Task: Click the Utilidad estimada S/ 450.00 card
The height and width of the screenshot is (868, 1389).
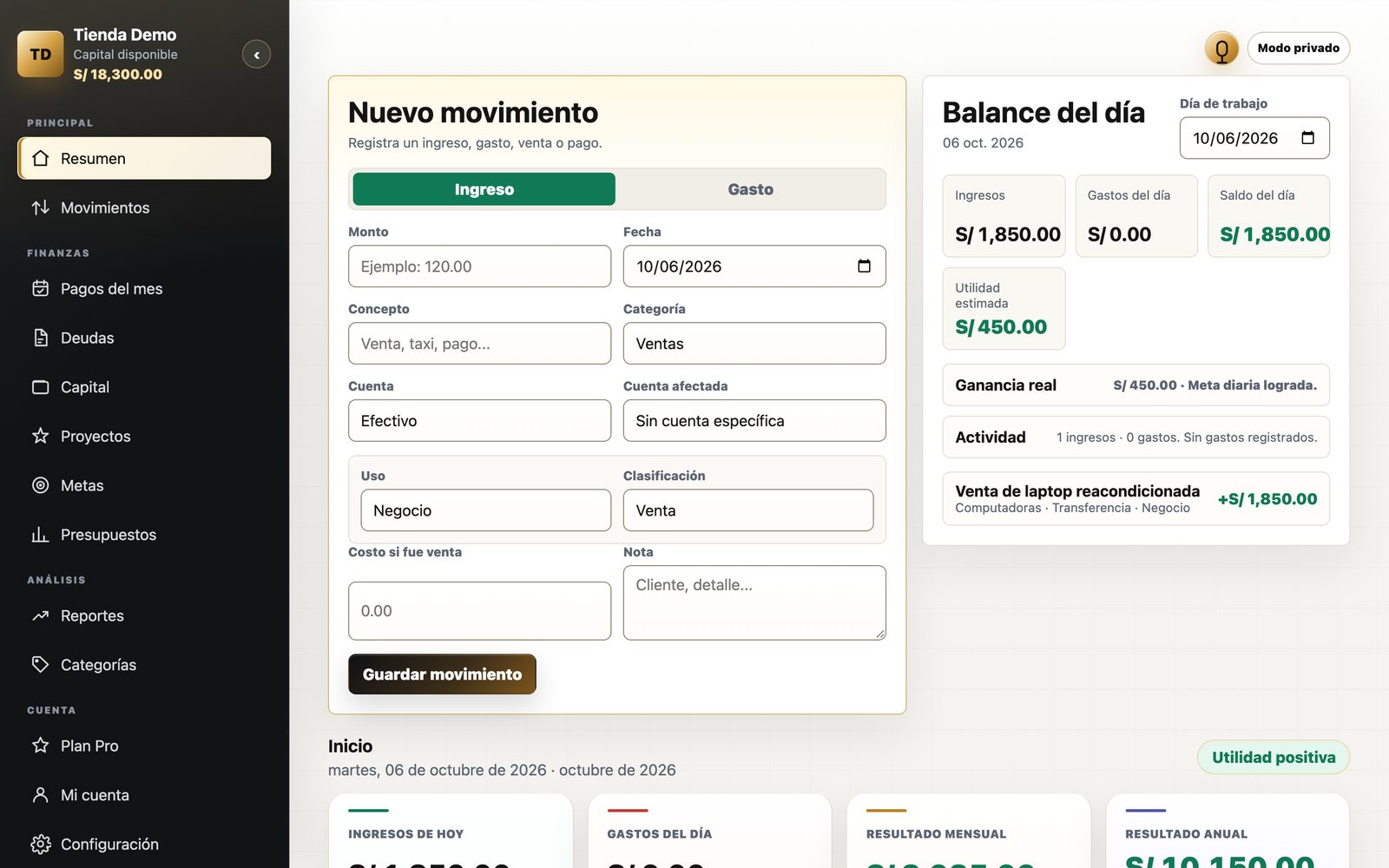Action: 1004,309
